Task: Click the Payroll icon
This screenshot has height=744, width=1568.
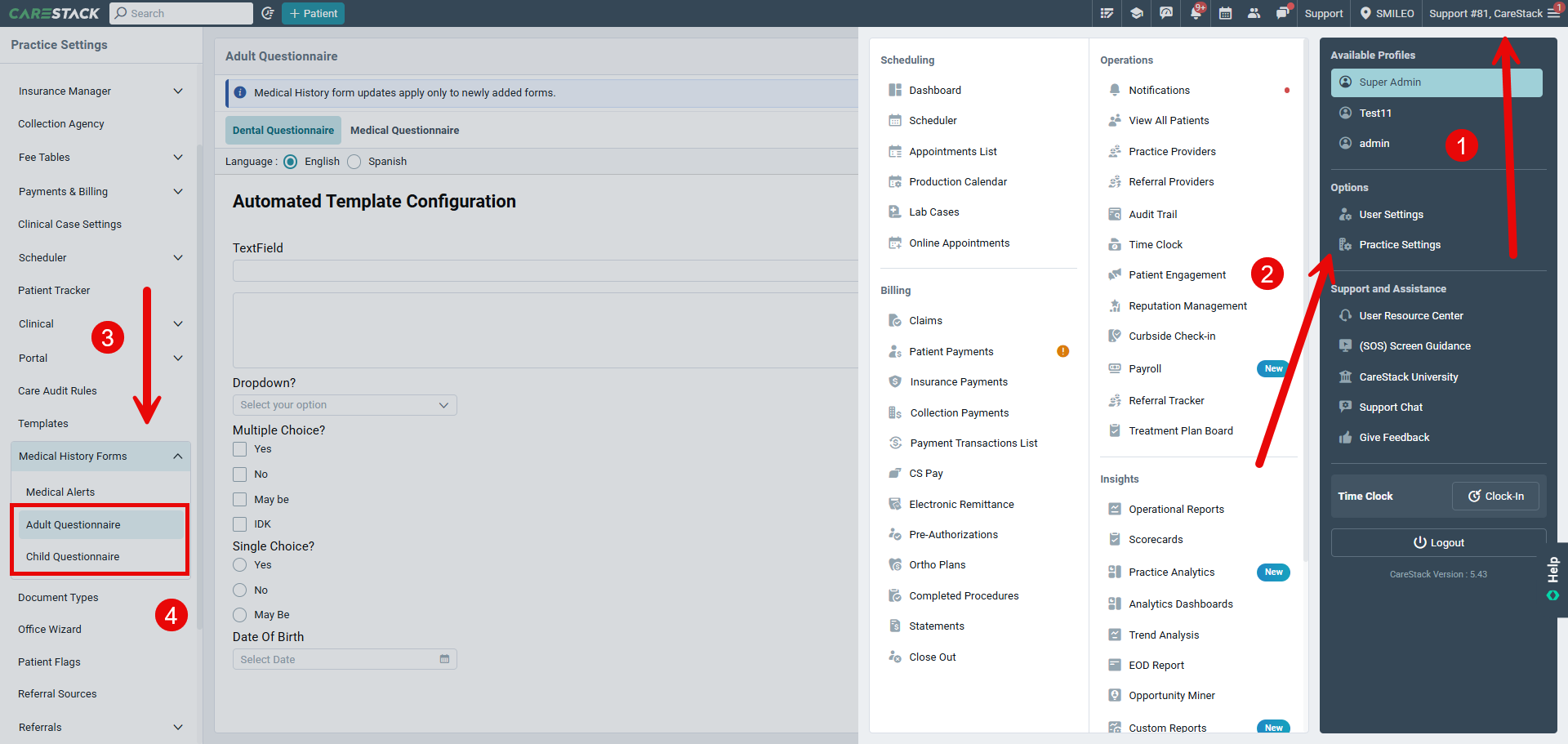Action: click(x=1115, y=368)
